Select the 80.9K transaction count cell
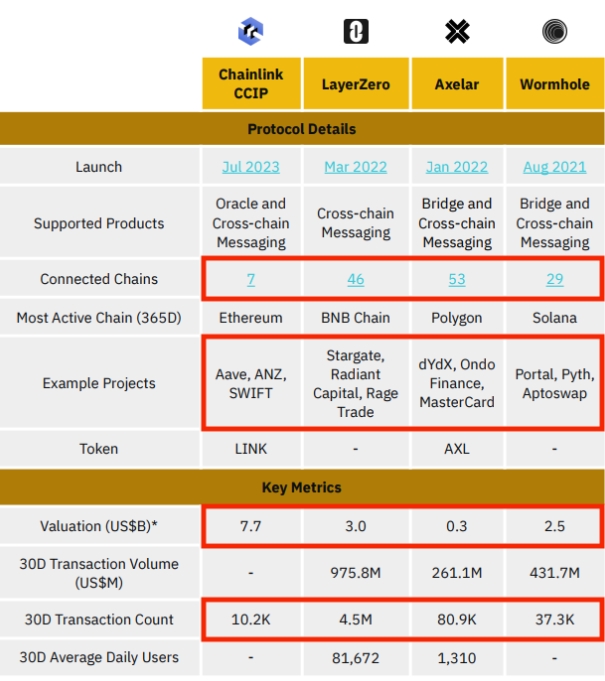The width and height of the screenshot is (605, 681). click(457, 619)
